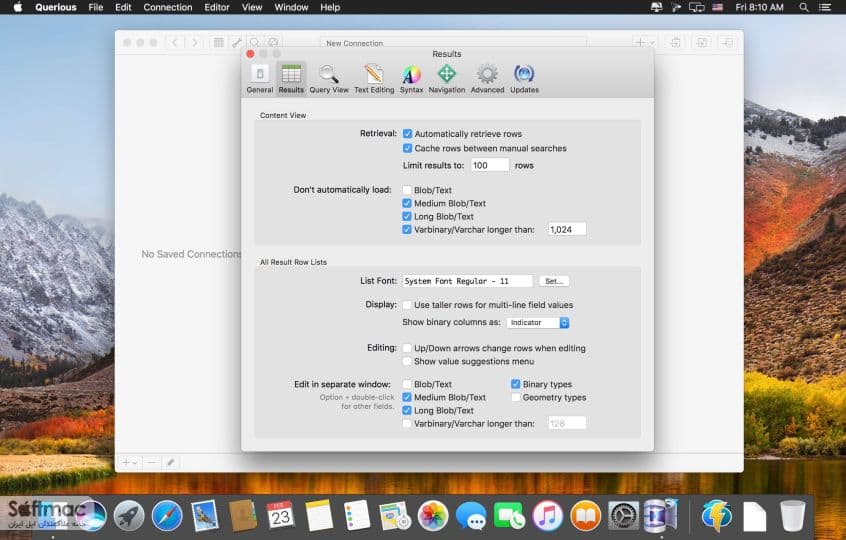Open FaceTime from the Dock
The width and height of the screenshot is (846, 540).
(x=509, y=515)
